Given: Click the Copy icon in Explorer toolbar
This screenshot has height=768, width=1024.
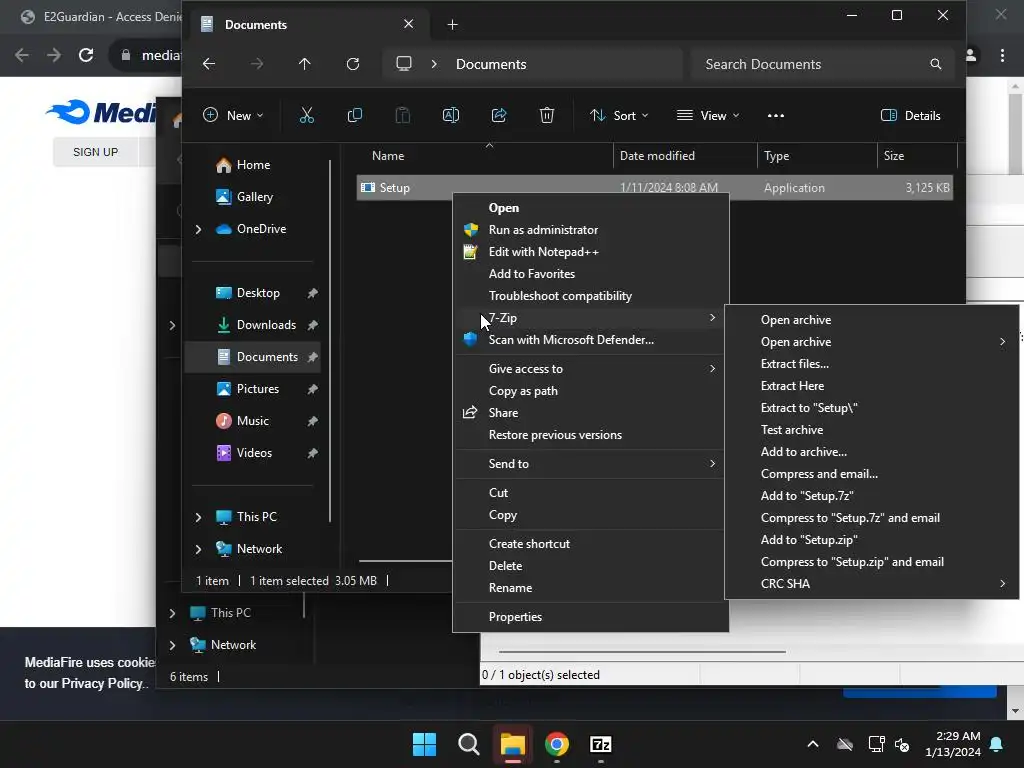Looking at the screenshot, I should point(355,116).
